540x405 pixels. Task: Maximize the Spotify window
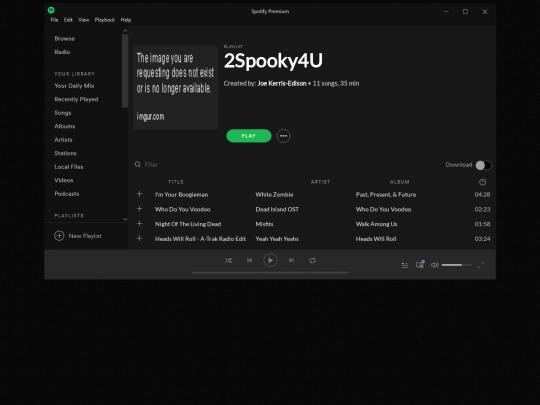pyautogui.click(x=465, y=11)
